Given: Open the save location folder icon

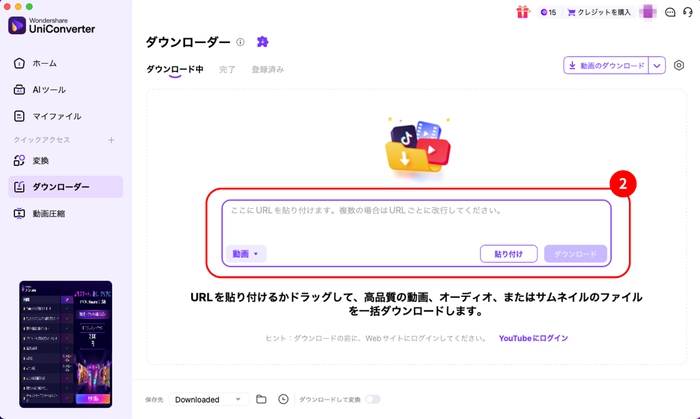Looking at the screenshot, I should 261,399.
